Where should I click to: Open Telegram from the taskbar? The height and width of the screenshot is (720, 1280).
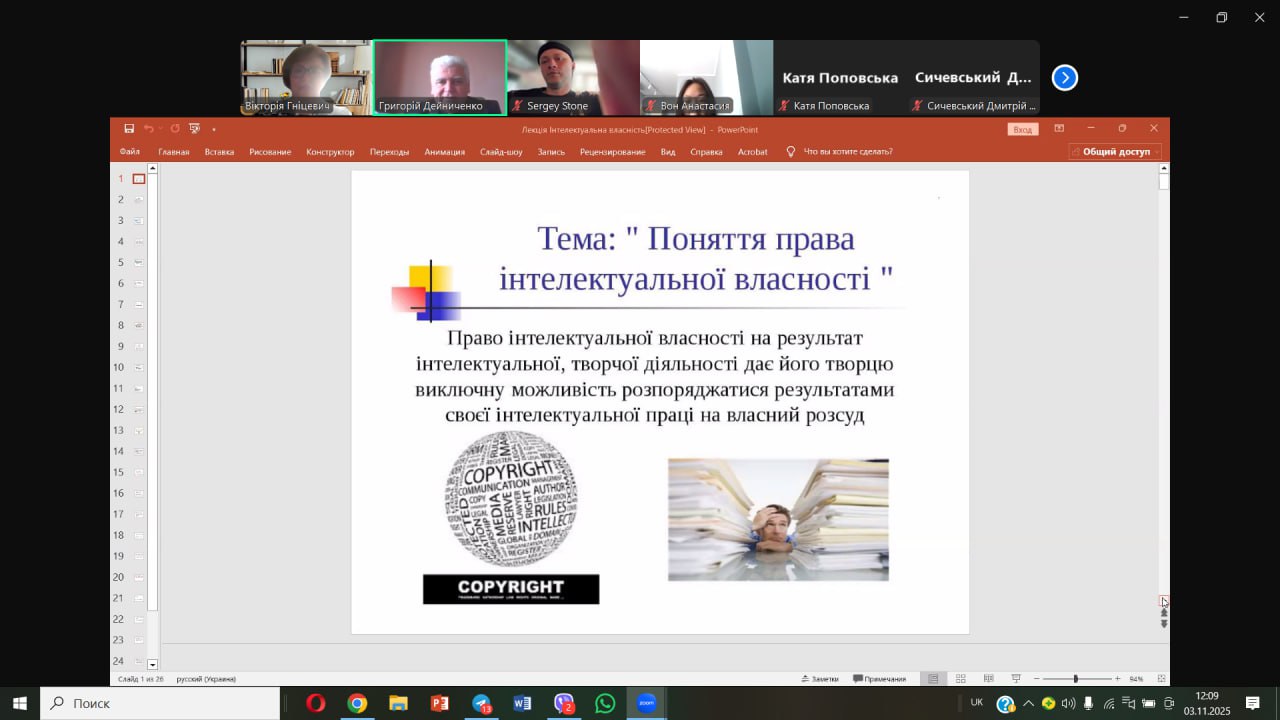tap(482, 703)
